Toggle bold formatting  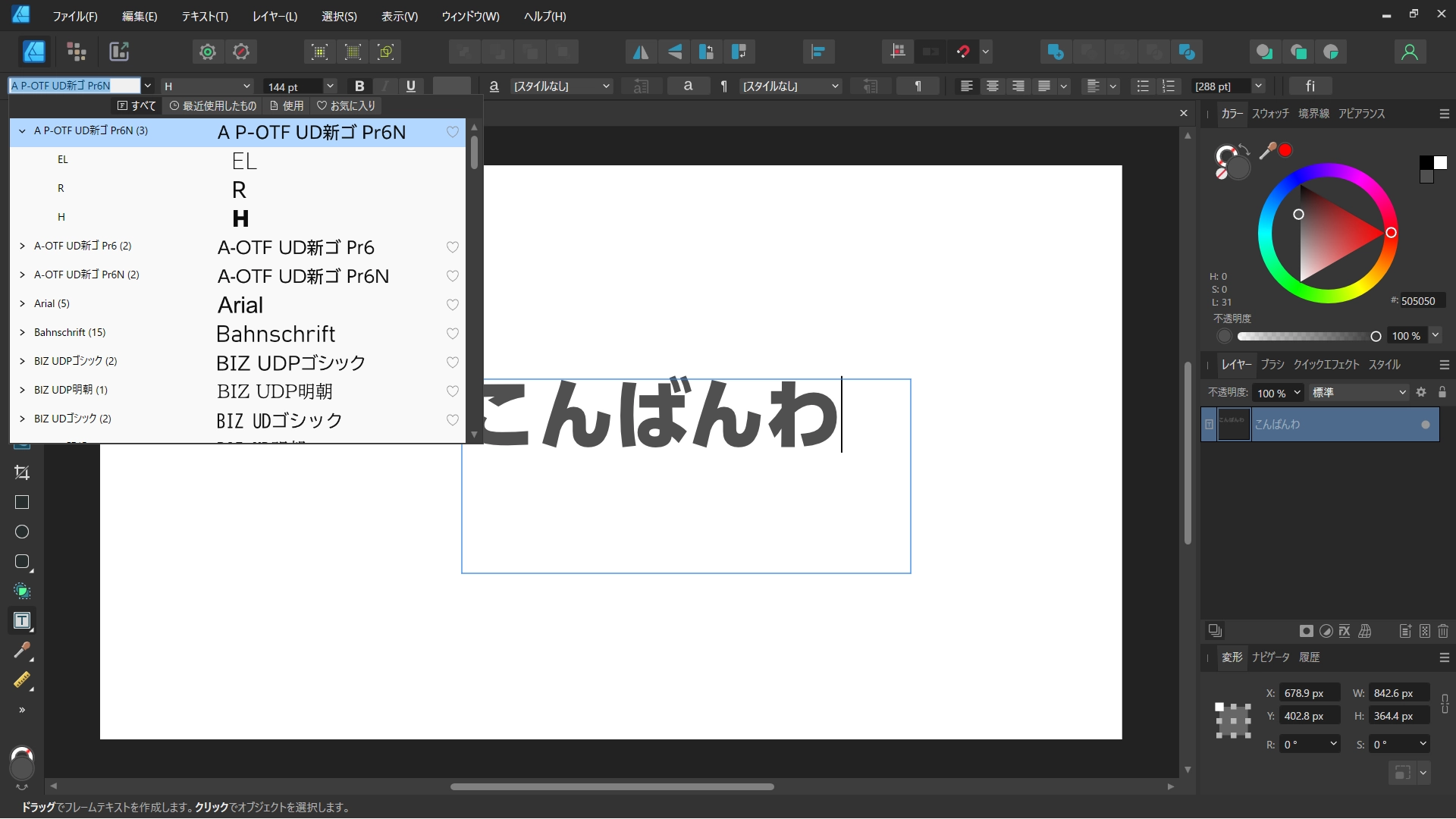click(x=359, y=86)
